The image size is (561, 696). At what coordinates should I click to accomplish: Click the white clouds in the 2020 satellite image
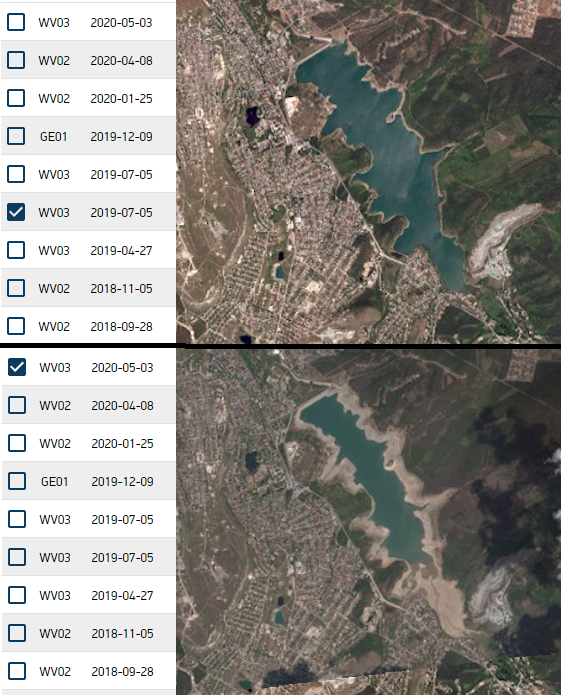pyautogui.click(x=555, y=457)
